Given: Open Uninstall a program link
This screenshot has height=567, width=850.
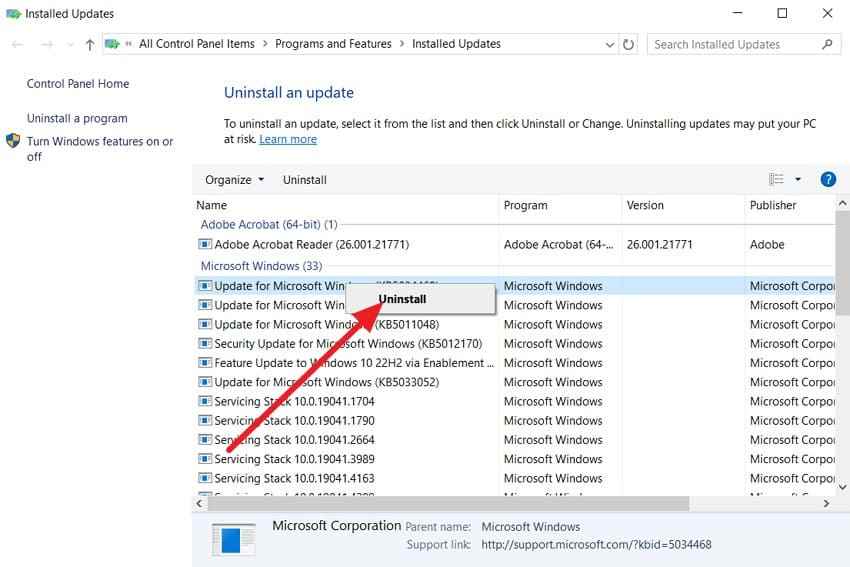Looking at the screenshot, I should 77,118.
